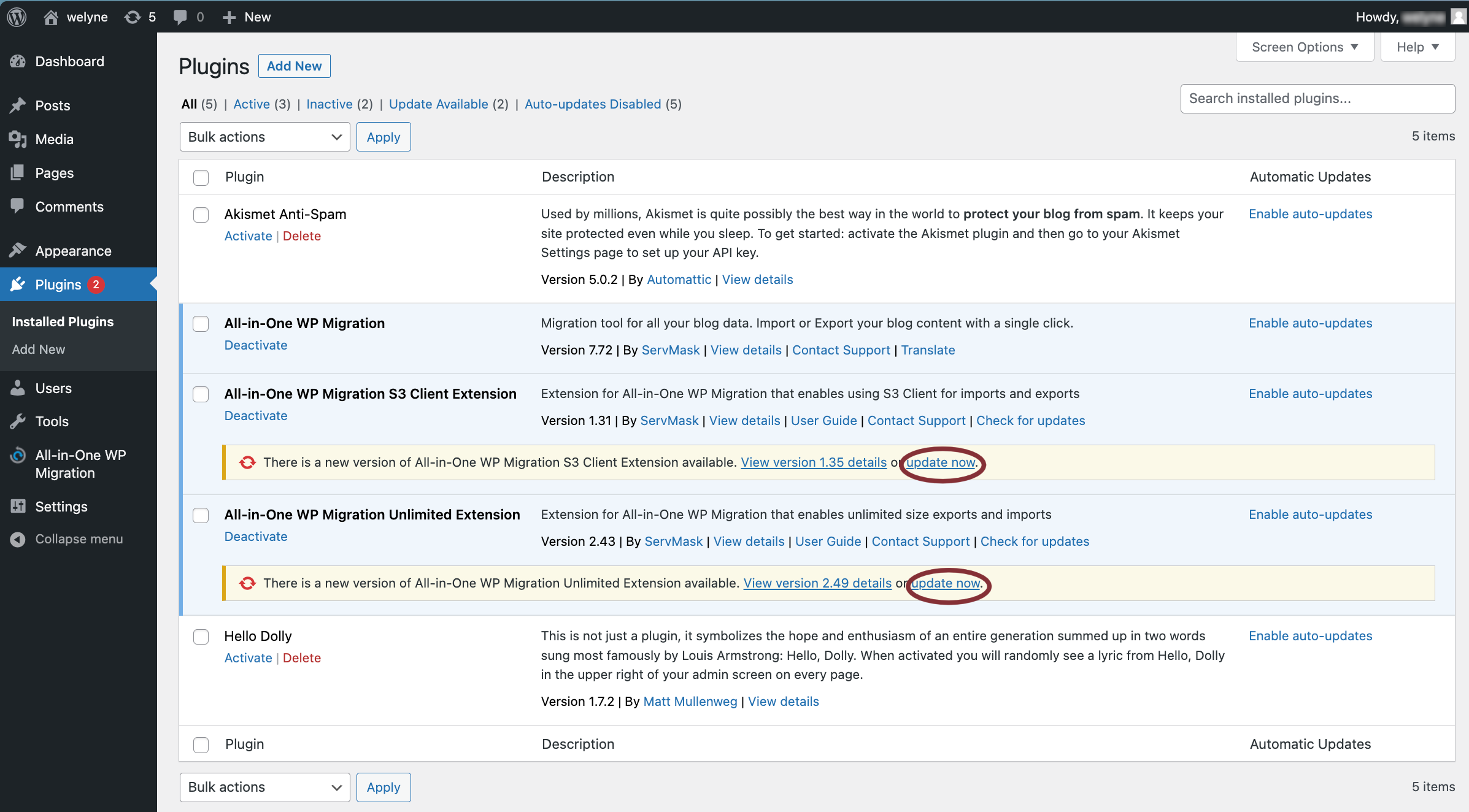1469x812 pixels.
Task: Click the top Apply button
Action: coord(384,137)
